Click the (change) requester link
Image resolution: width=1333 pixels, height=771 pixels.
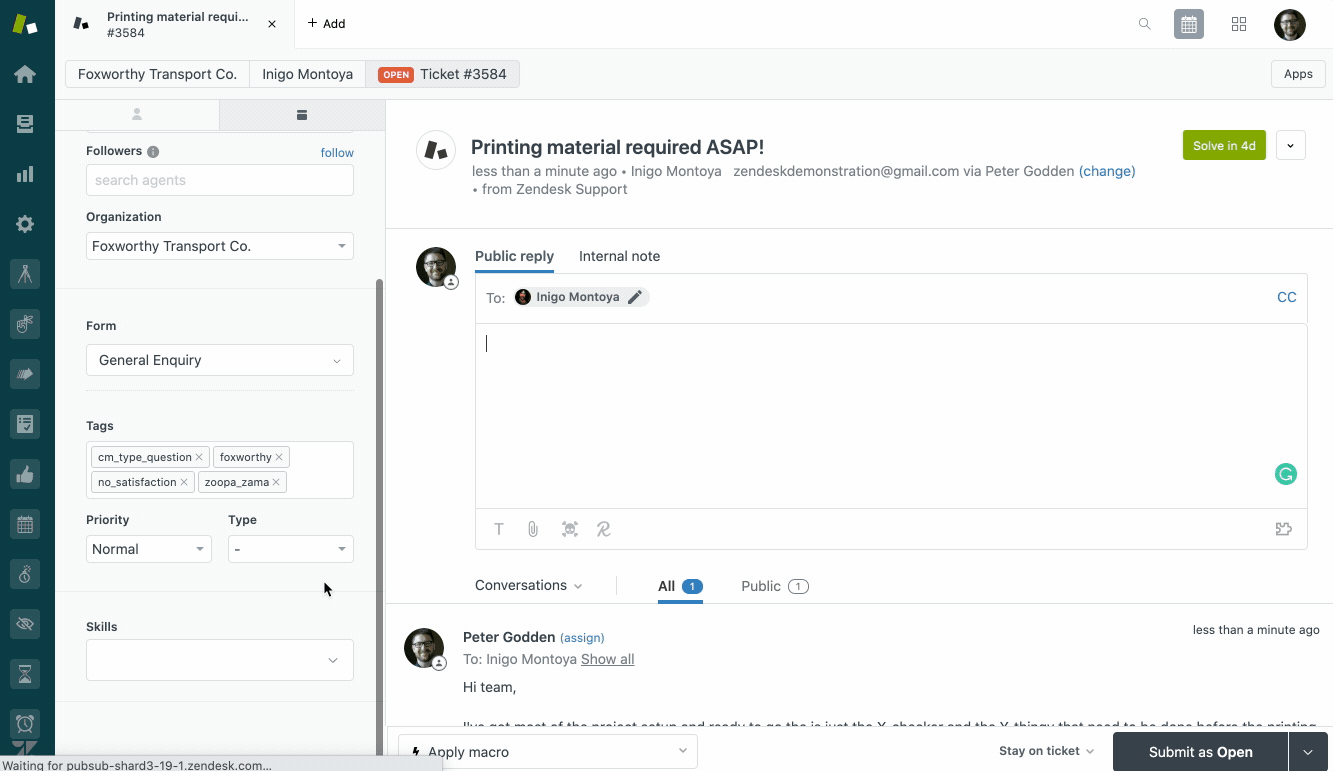click(1107, 171)
